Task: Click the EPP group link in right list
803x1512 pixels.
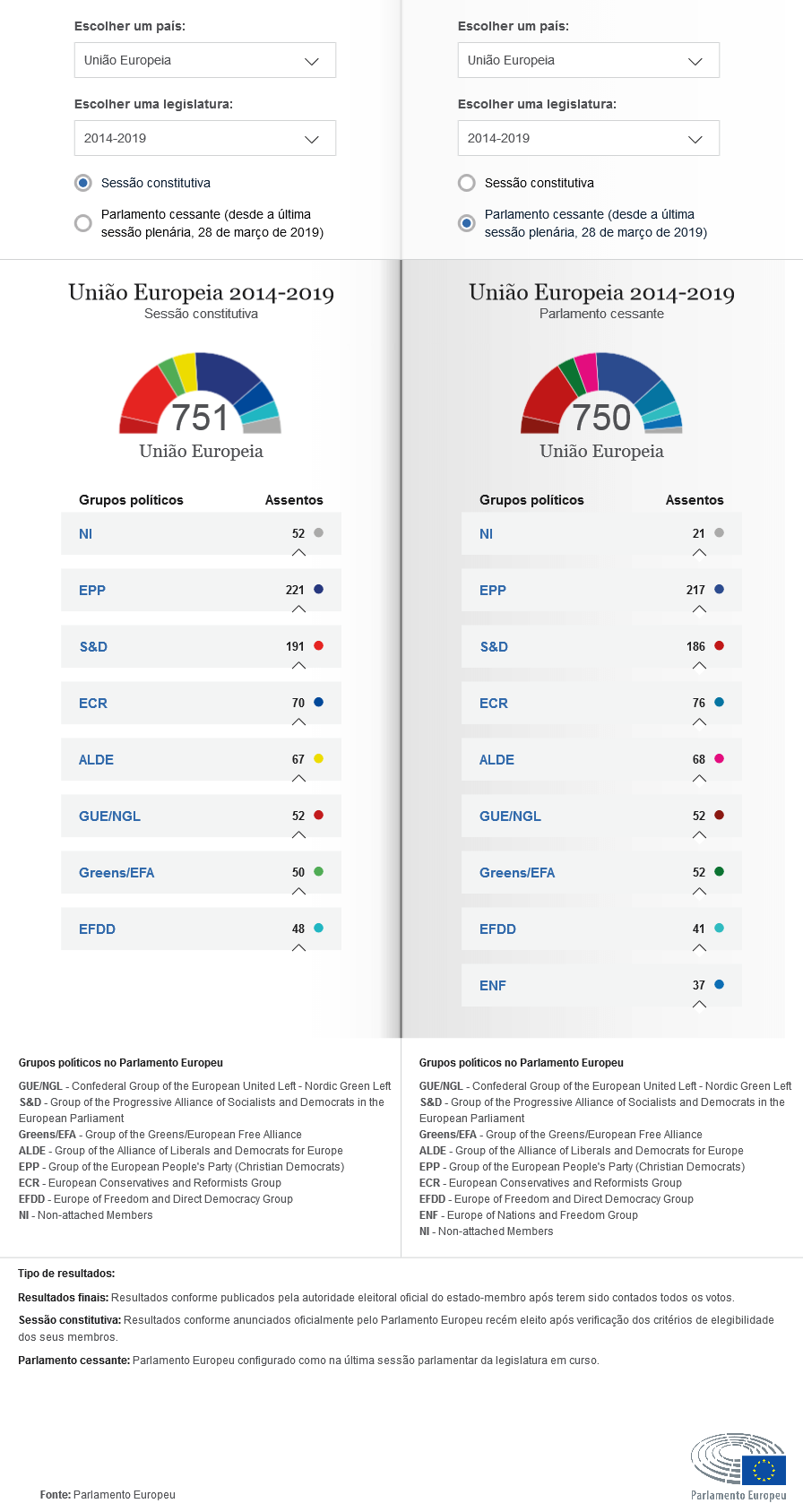Action: (493, 591)
